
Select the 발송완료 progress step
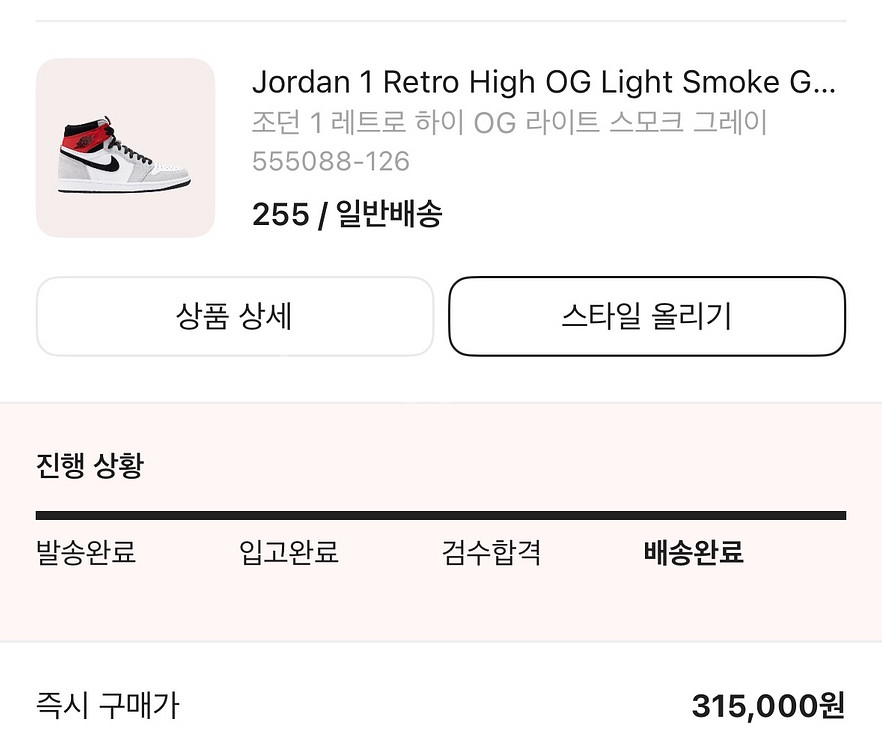point(86,552)
